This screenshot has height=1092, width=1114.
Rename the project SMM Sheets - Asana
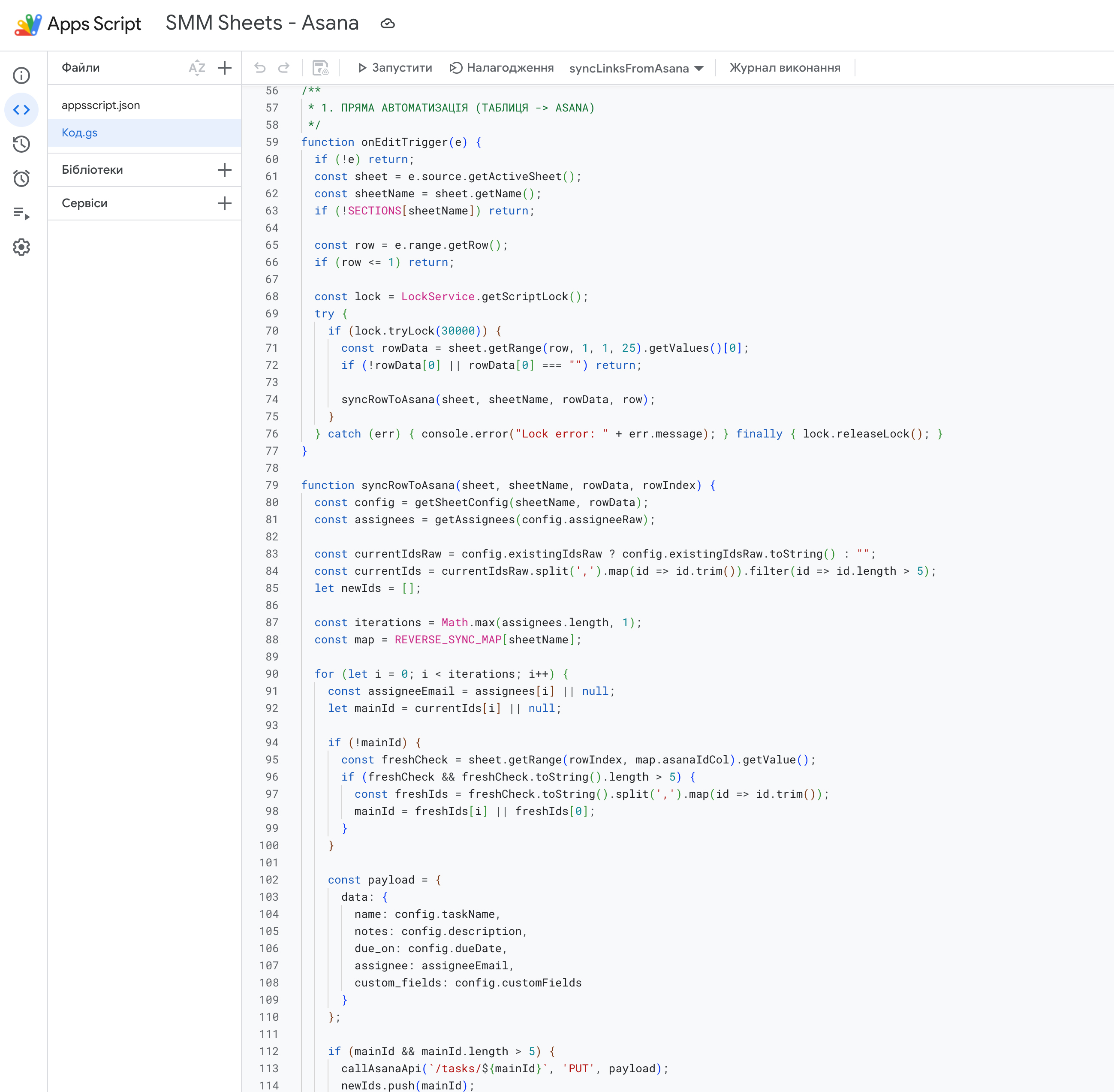click(262, 24)
